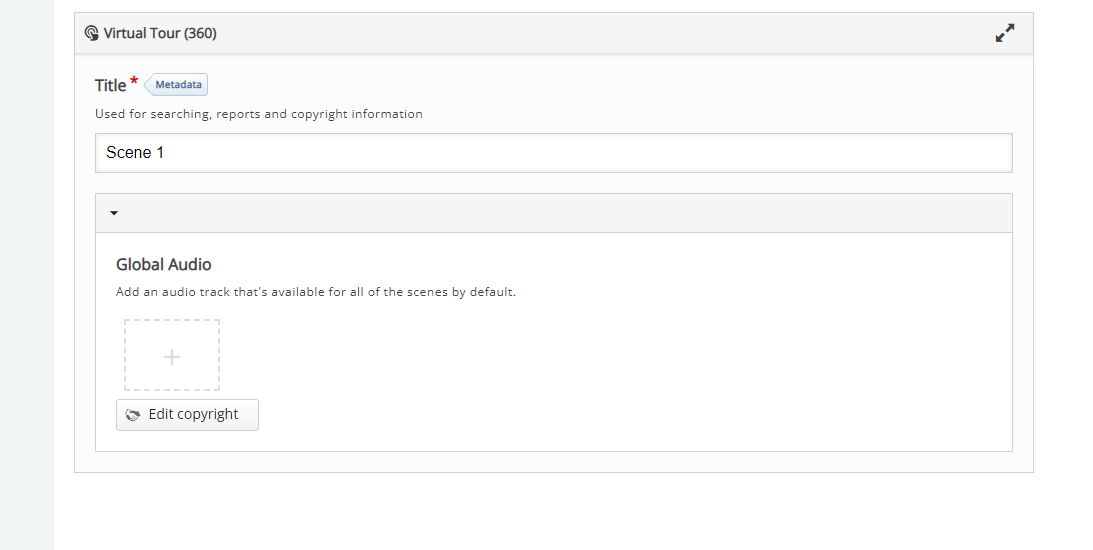1093x550 pixels.
Task: Click the 'Used for searching' description text
Action: click(x=259, y=114)
